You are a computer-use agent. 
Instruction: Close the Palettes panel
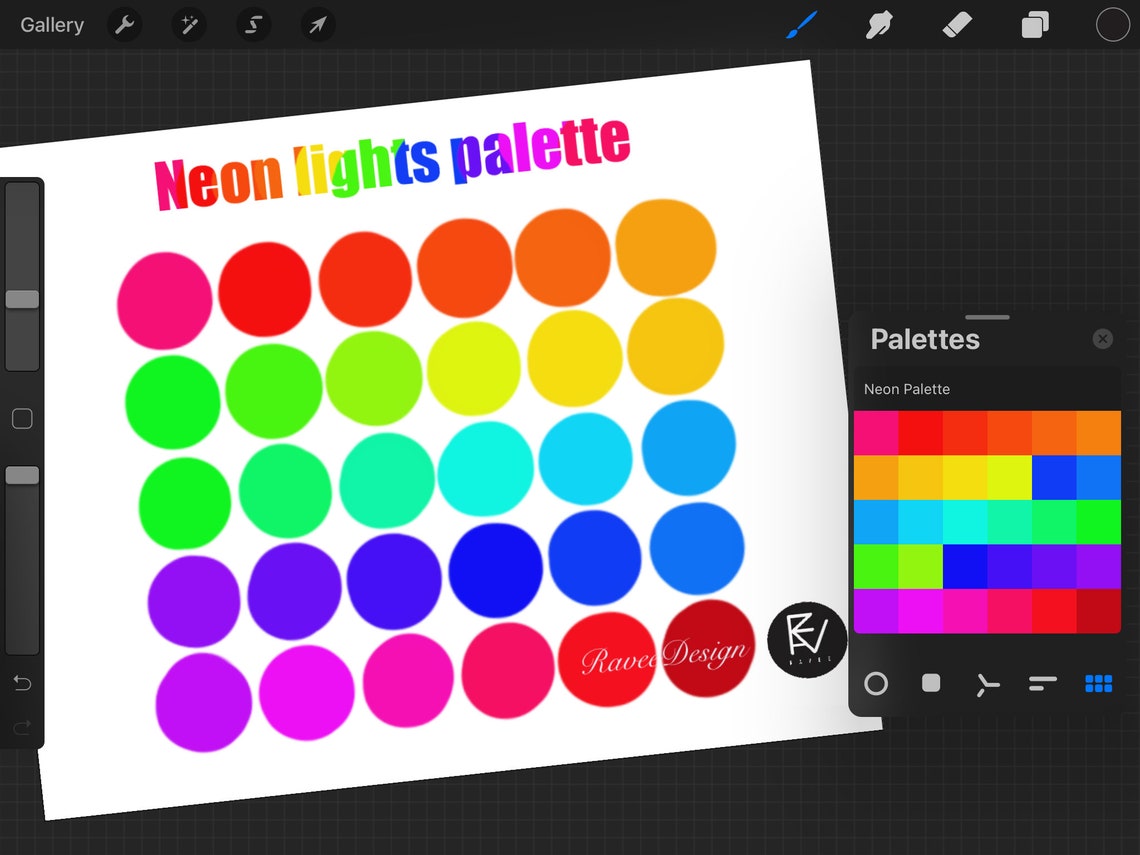click(1102, 338)
